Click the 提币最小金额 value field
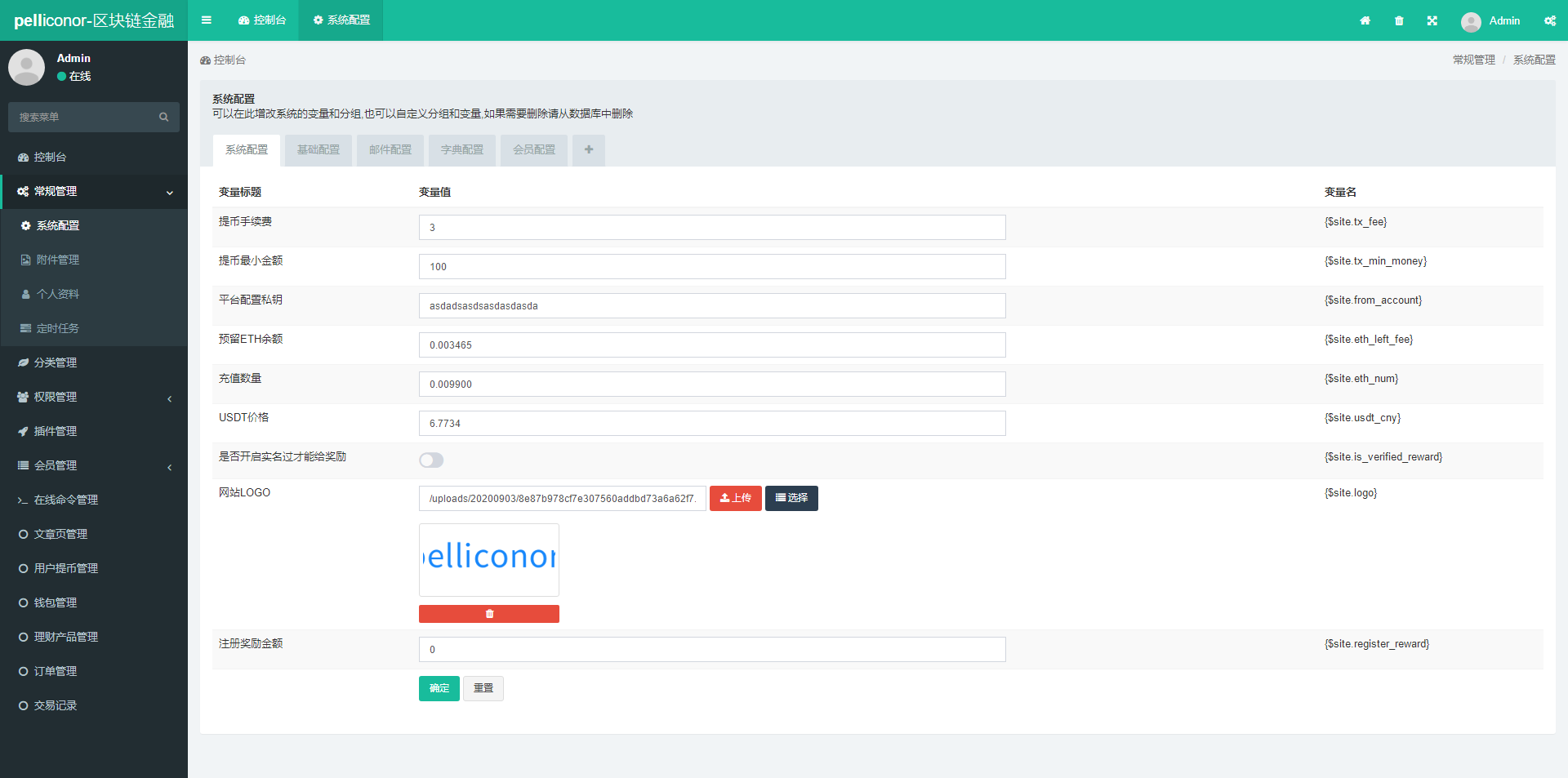Screen dimensions: 1568x778 tap(712, 267)
